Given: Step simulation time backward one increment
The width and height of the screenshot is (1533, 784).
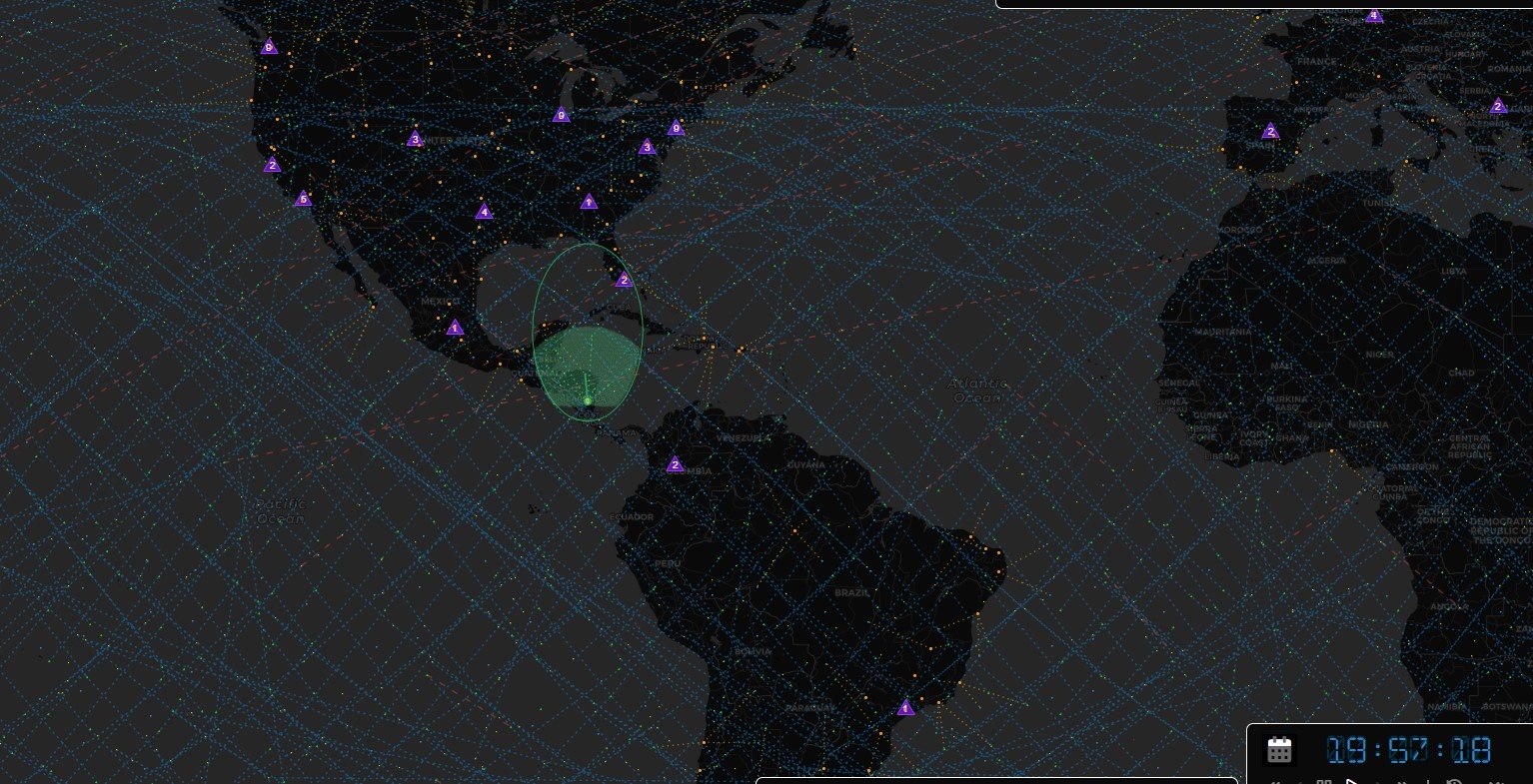Looking at the screenshot, I should [x=1301, y=782].
